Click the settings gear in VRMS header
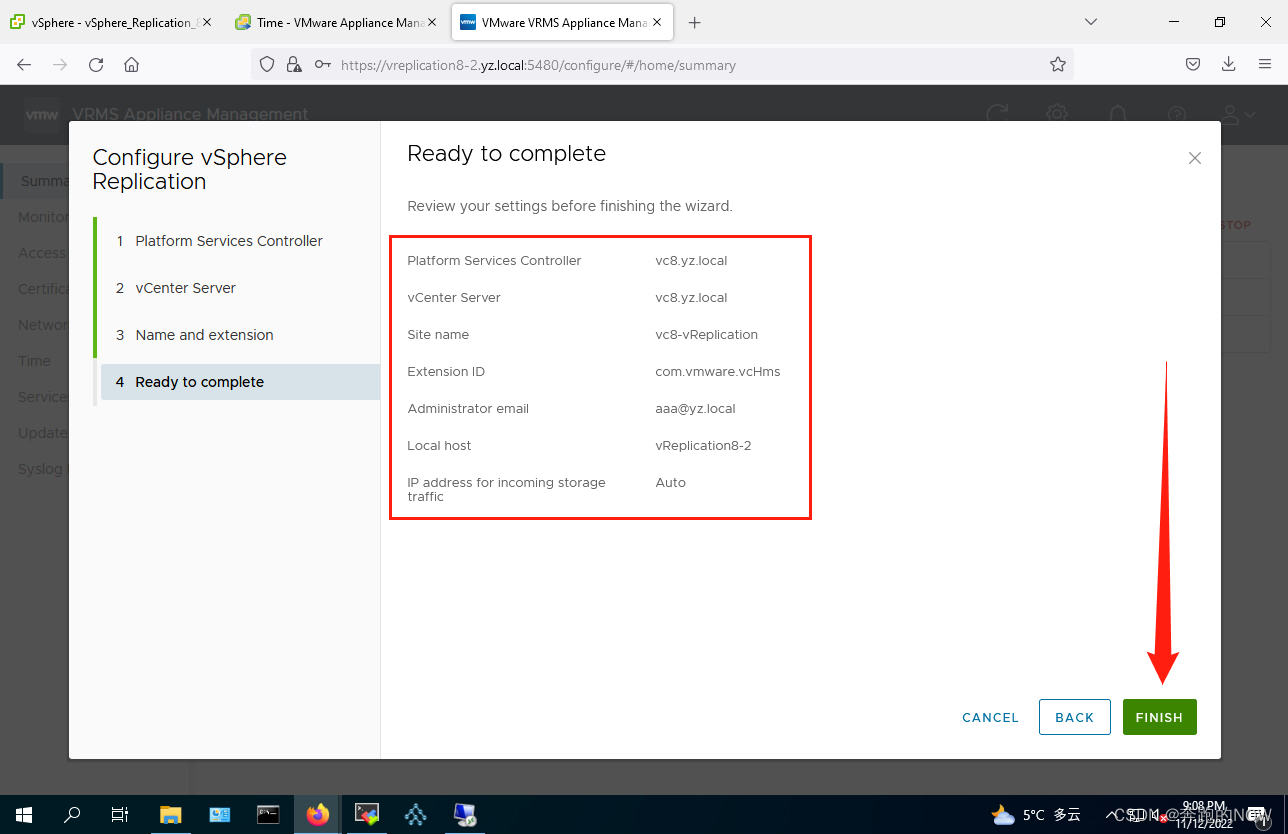The image size is (1288, 834). coord(1057,114)
